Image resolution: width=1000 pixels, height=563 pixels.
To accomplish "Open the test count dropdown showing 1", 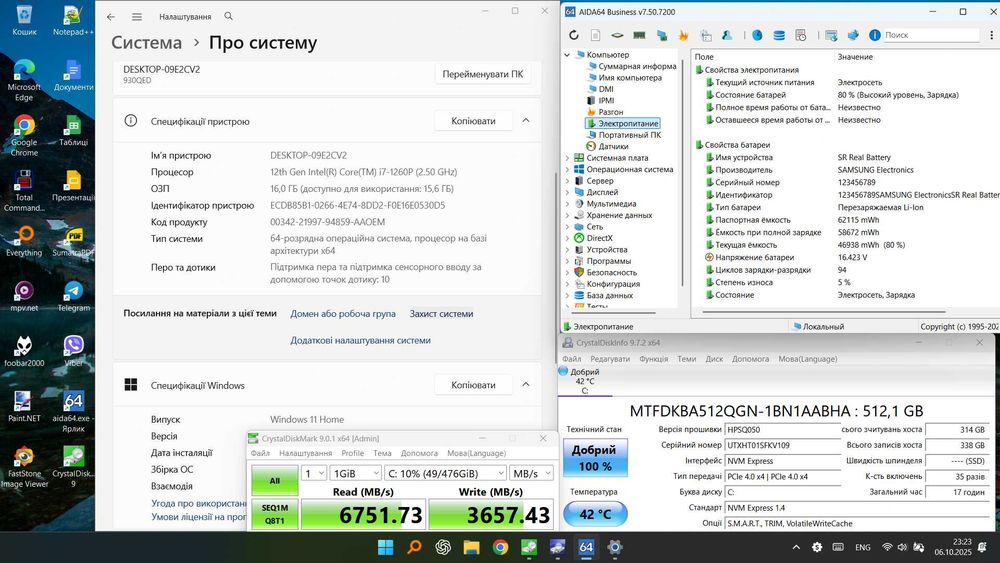I will coord(313,473).
